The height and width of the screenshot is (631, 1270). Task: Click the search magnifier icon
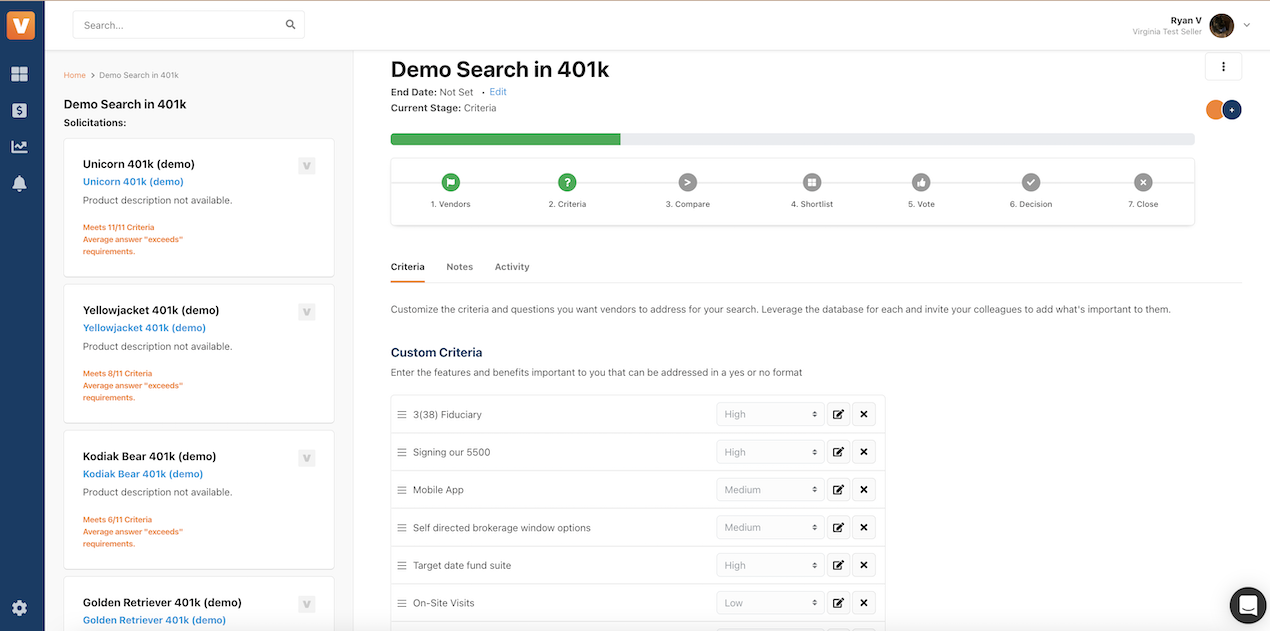(291, 25)
